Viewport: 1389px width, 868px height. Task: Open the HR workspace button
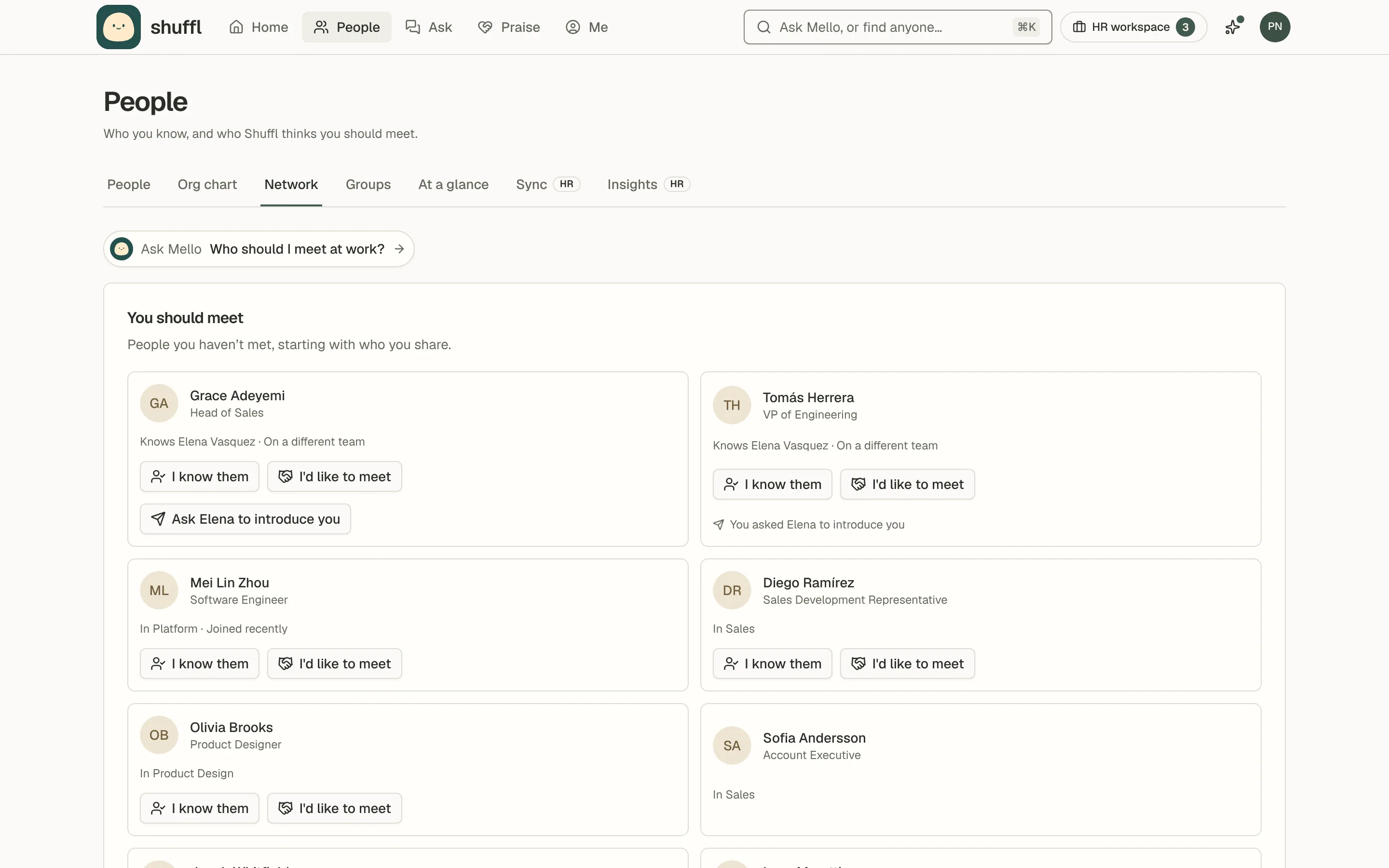point(1133,27)
